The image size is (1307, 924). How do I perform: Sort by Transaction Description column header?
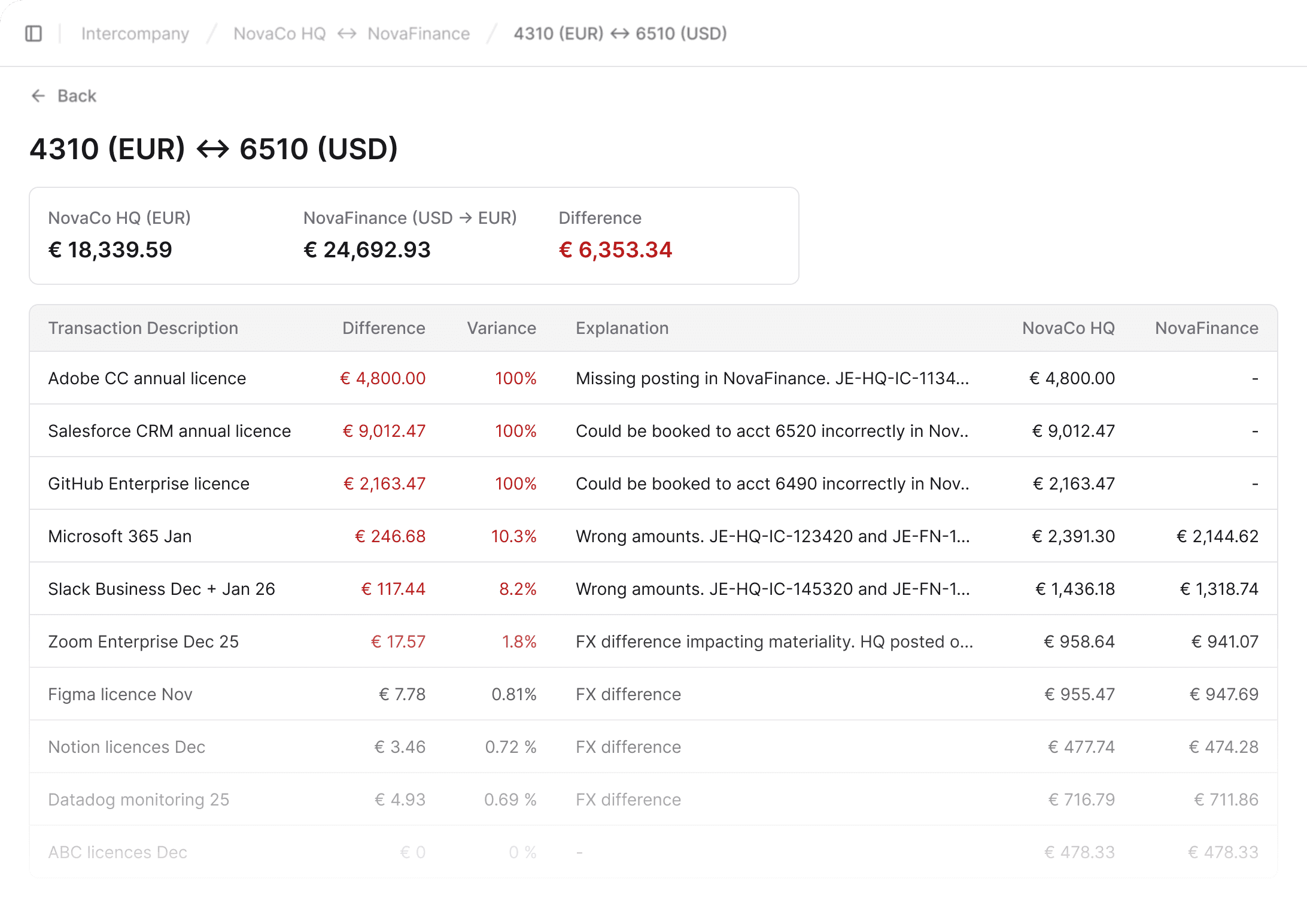tap(143, 328)
